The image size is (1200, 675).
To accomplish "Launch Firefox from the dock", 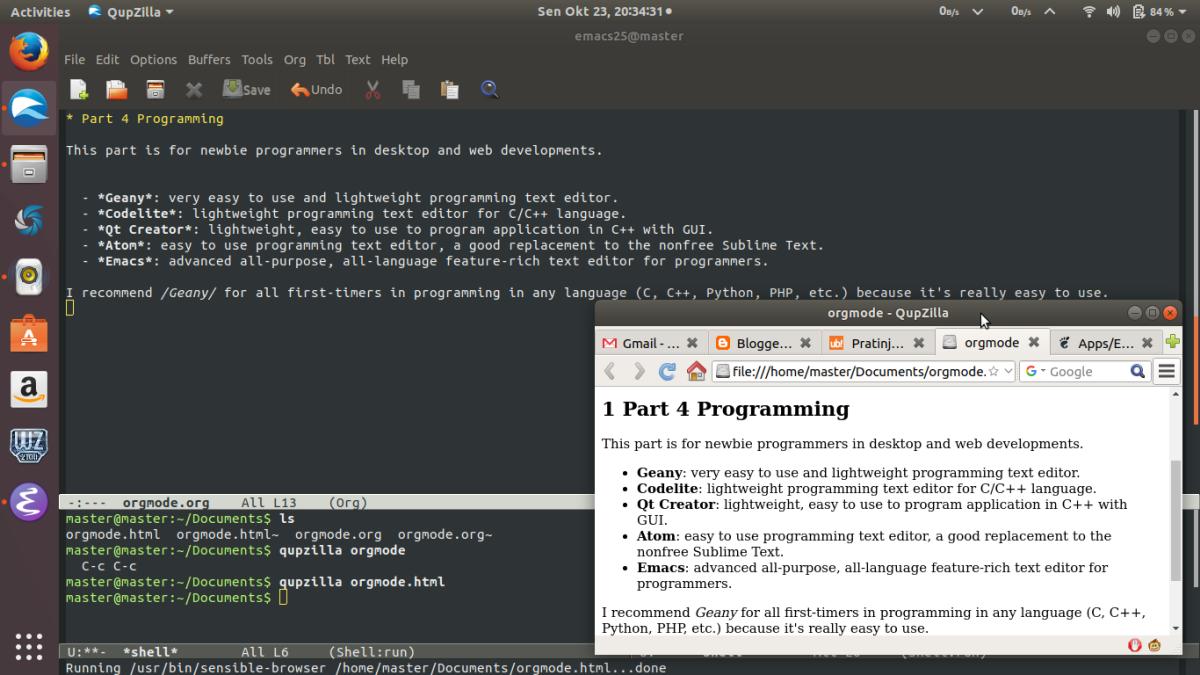I will [x=29, y=50].
